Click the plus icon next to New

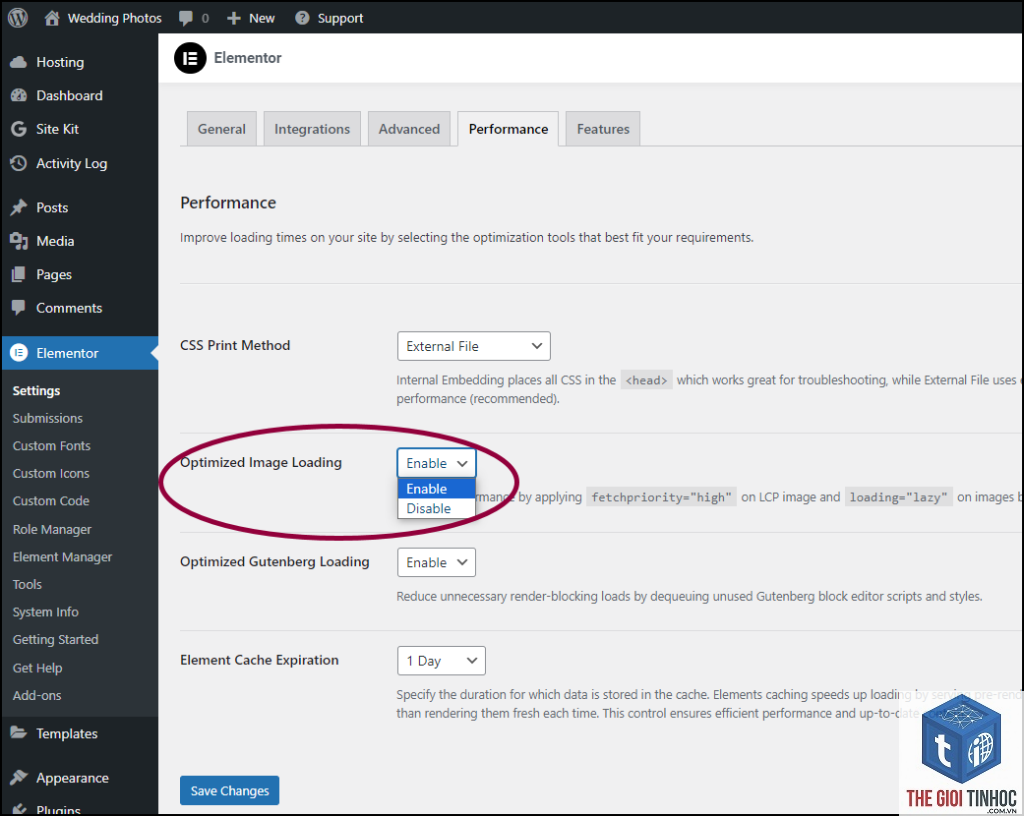[x=234, y=18]
